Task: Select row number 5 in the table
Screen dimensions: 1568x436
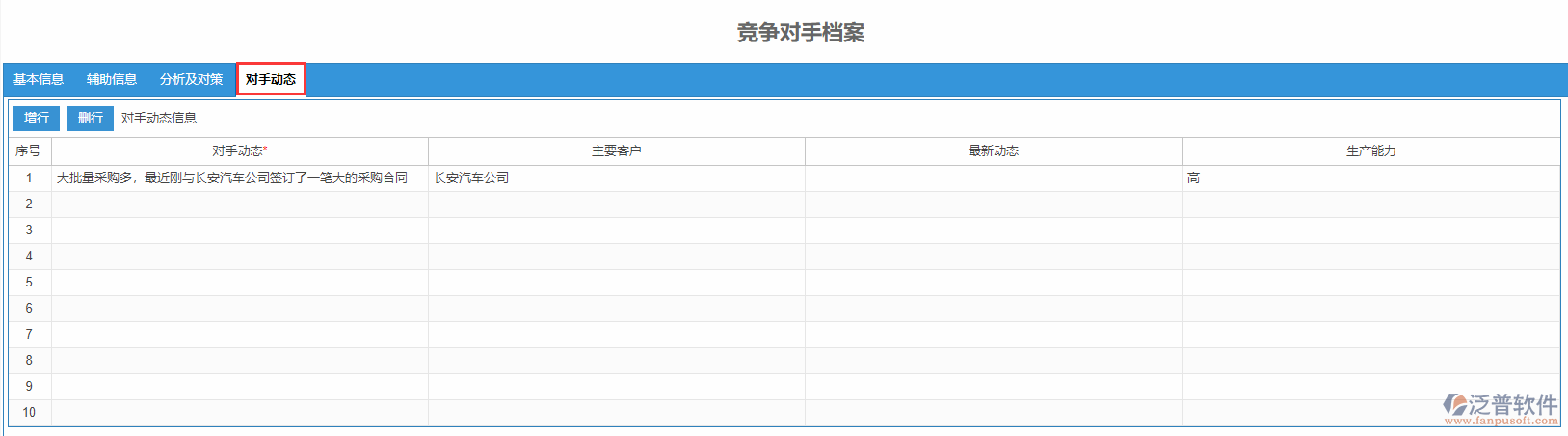Action: pos(29,283)
